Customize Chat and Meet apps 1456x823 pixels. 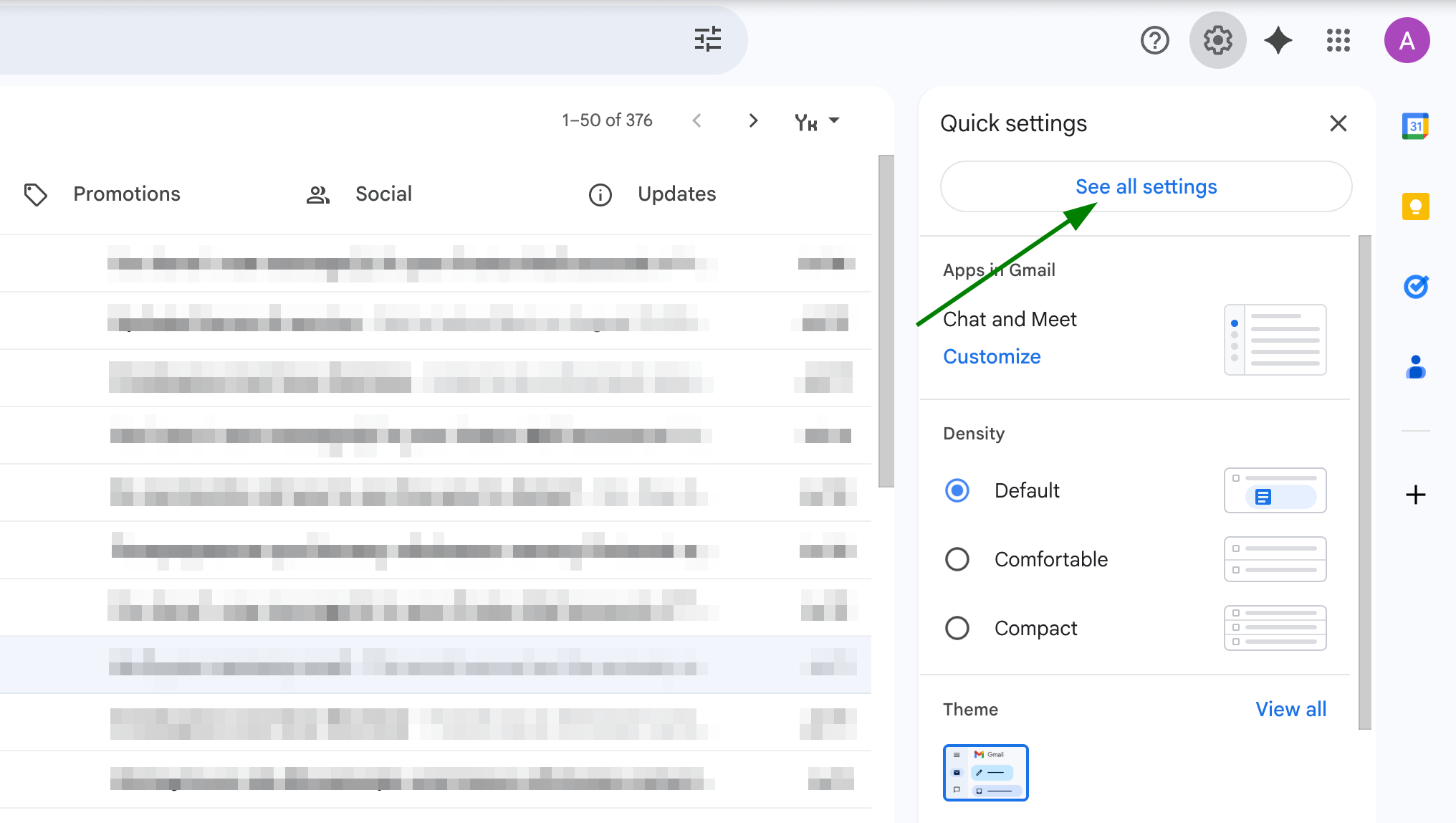pyautogui.click(x=992, y=356)
